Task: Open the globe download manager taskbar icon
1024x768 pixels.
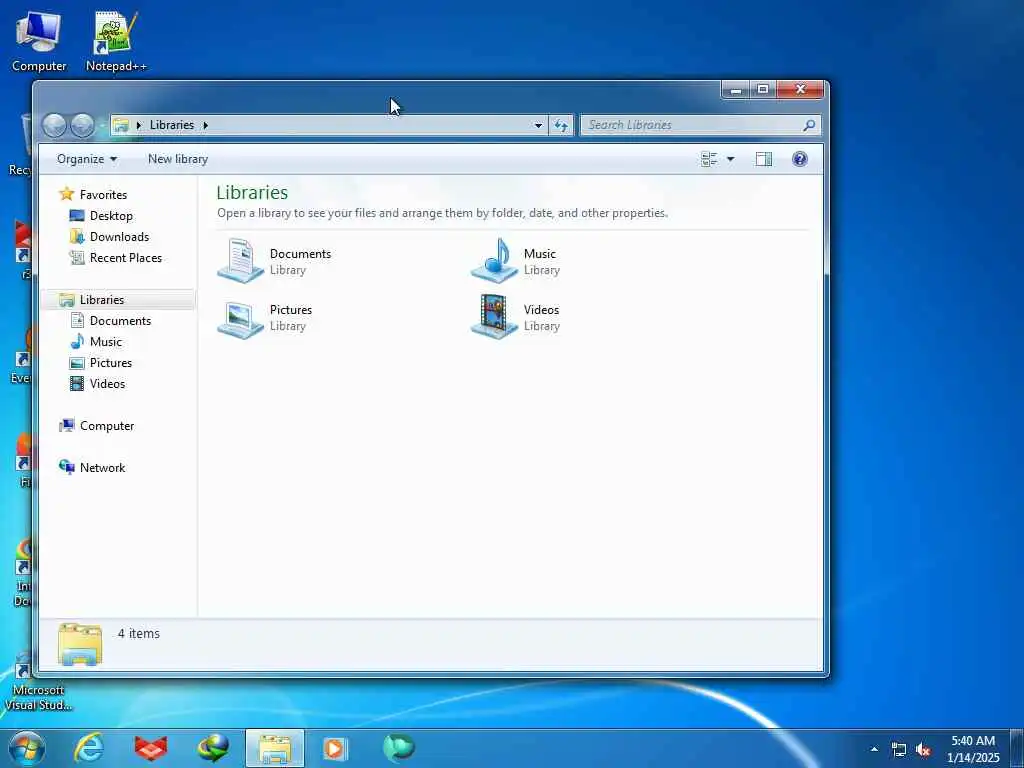Action: (213, 748)
